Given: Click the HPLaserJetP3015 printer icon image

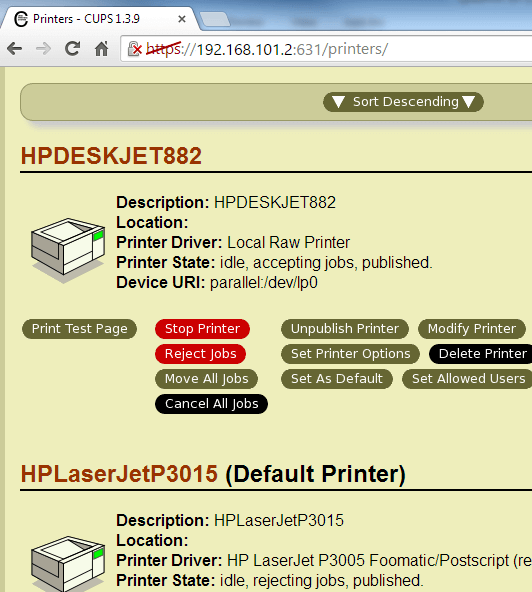Looking at the screenshot, I should point(68,564).
